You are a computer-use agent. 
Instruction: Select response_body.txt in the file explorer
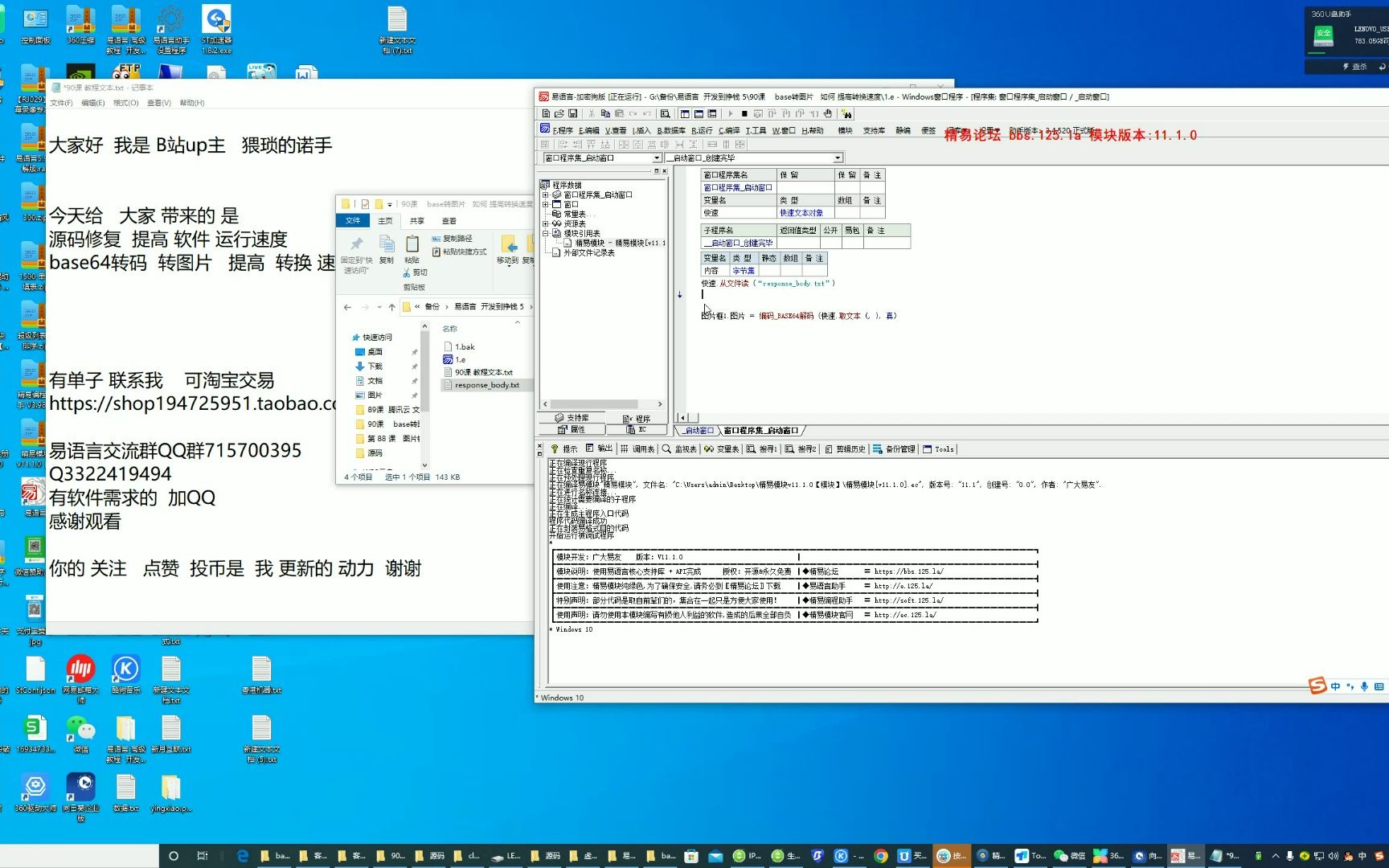486,385
